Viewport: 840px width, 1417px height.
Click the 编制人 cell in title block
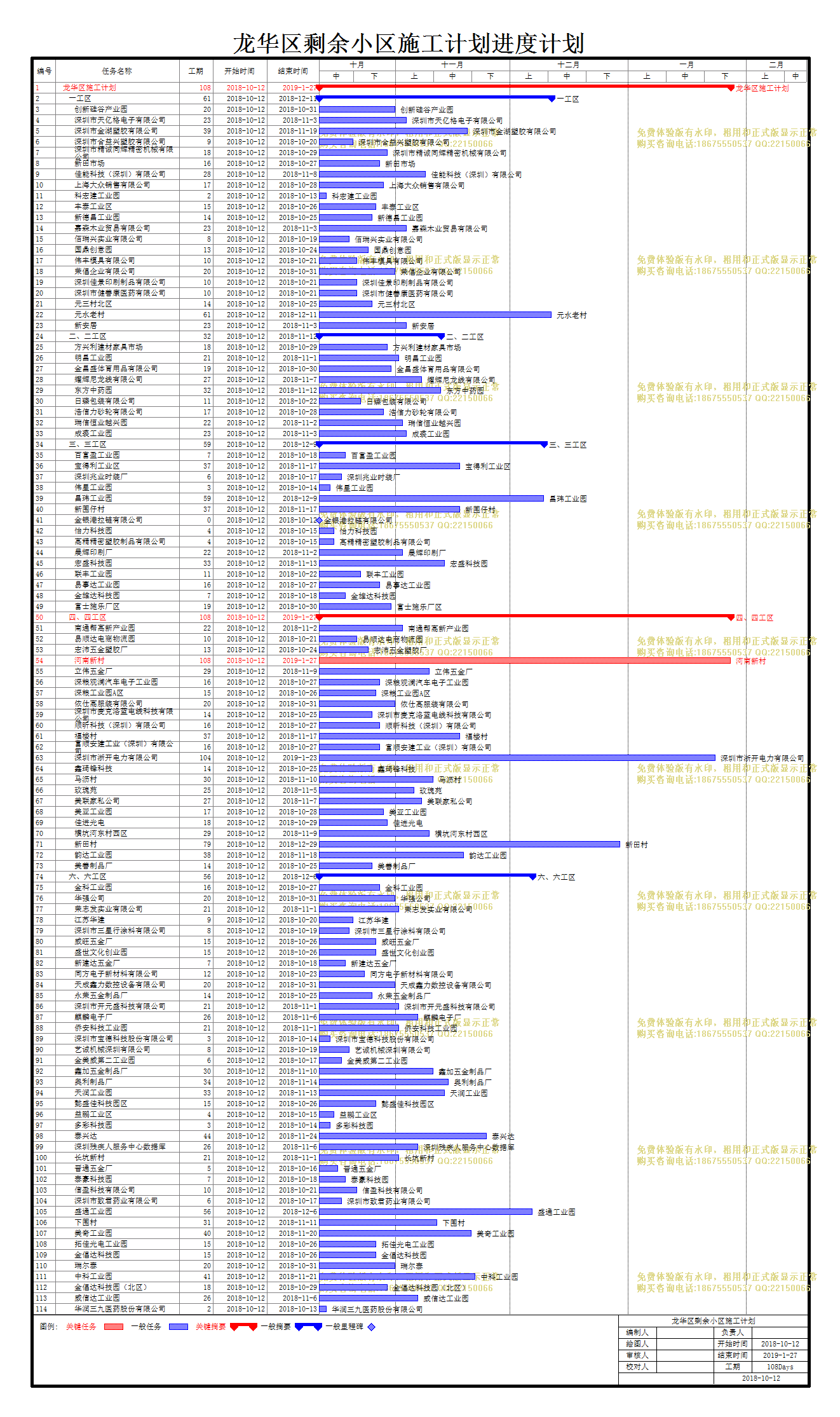(637, 1332)
